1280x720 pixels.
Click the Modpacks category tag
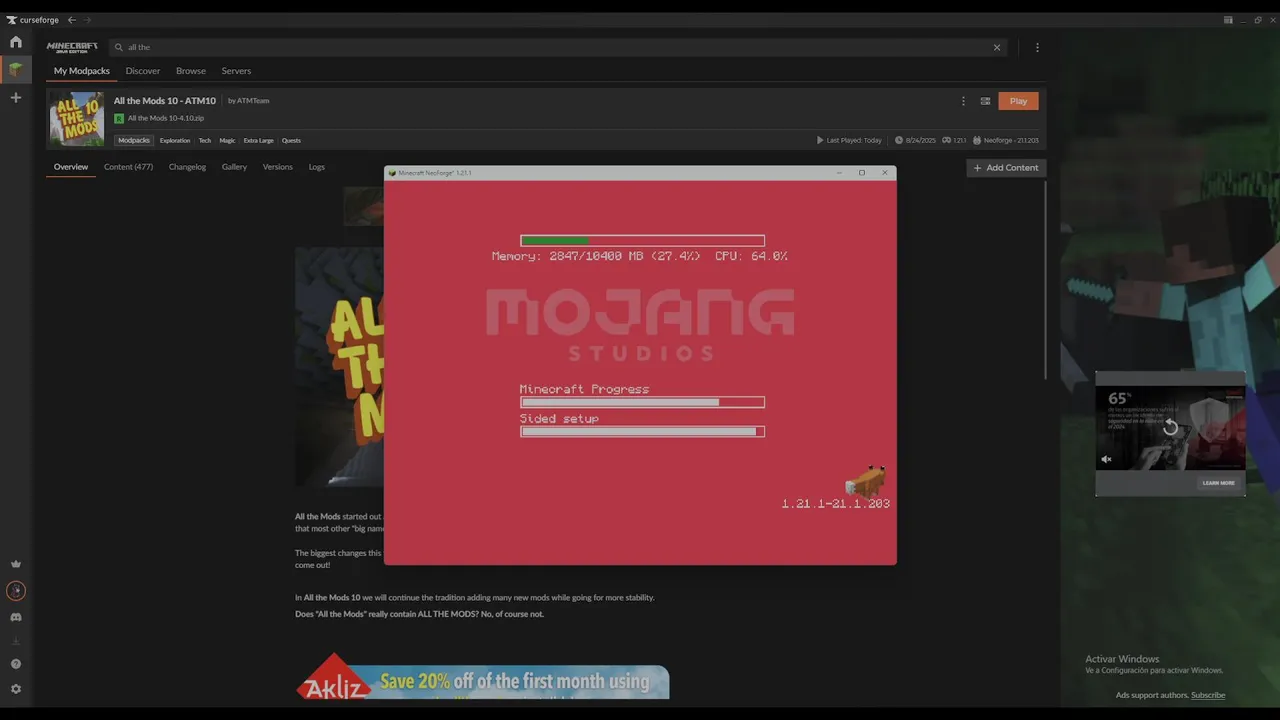pos(133,140)
